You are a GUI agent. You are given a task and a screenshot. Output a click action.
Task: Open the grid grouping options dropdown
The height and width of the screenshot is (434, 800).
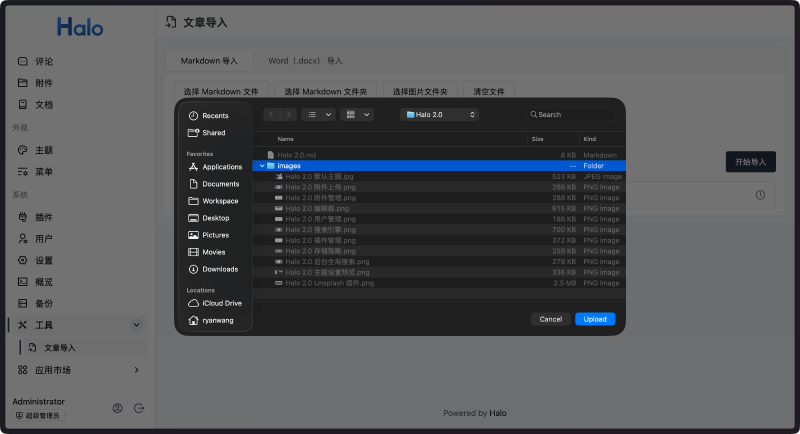click(x=356, y=115)
